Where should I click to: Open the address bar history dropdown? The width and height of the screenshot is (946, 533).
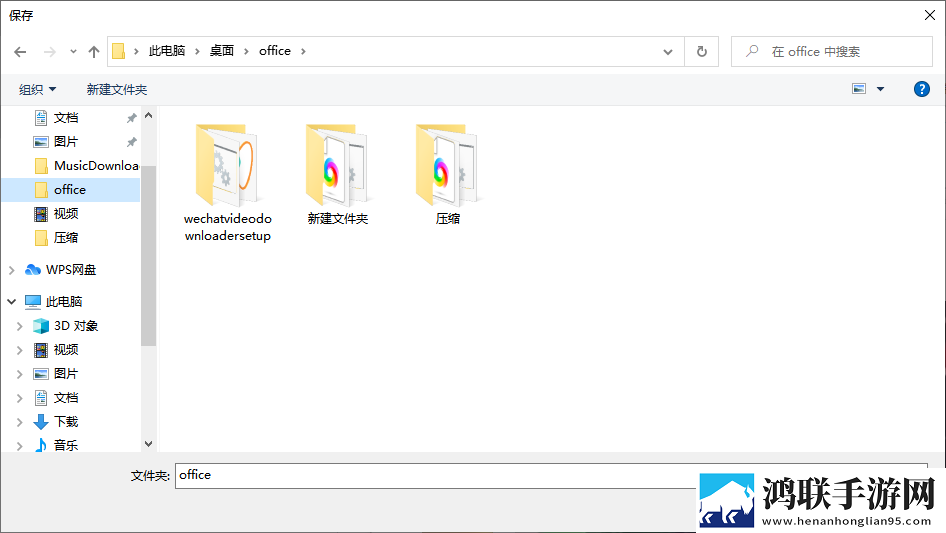(x=668, y=52)
